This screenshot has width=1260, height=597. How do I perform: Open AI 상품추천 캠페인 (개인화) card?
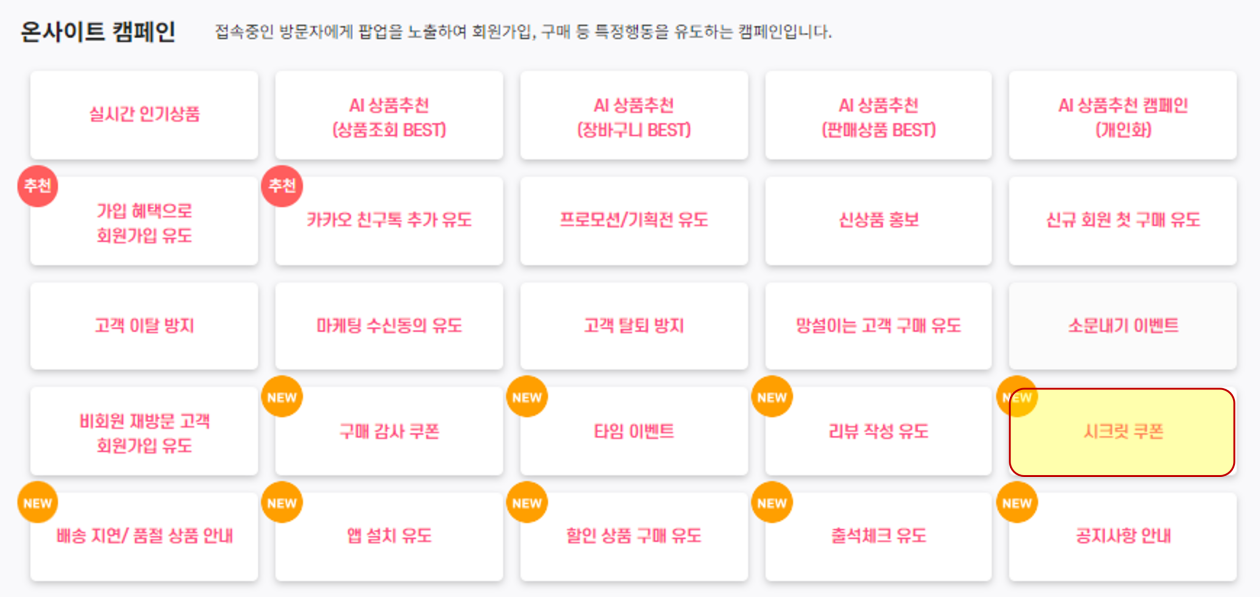coord(1123,115)
